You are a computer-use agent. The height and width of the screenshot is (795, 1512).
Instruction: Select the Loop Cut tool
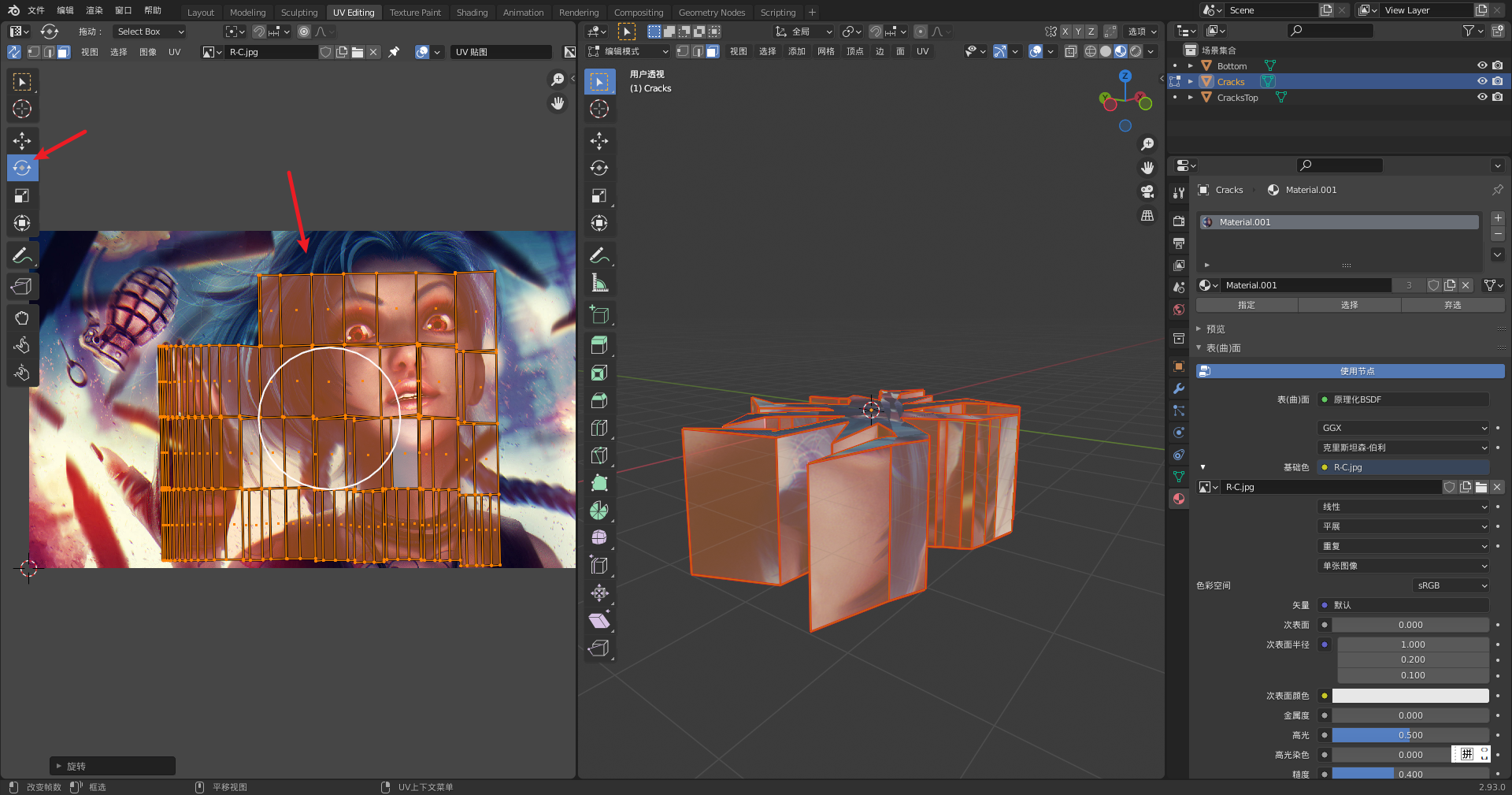[x=599, y=428]
